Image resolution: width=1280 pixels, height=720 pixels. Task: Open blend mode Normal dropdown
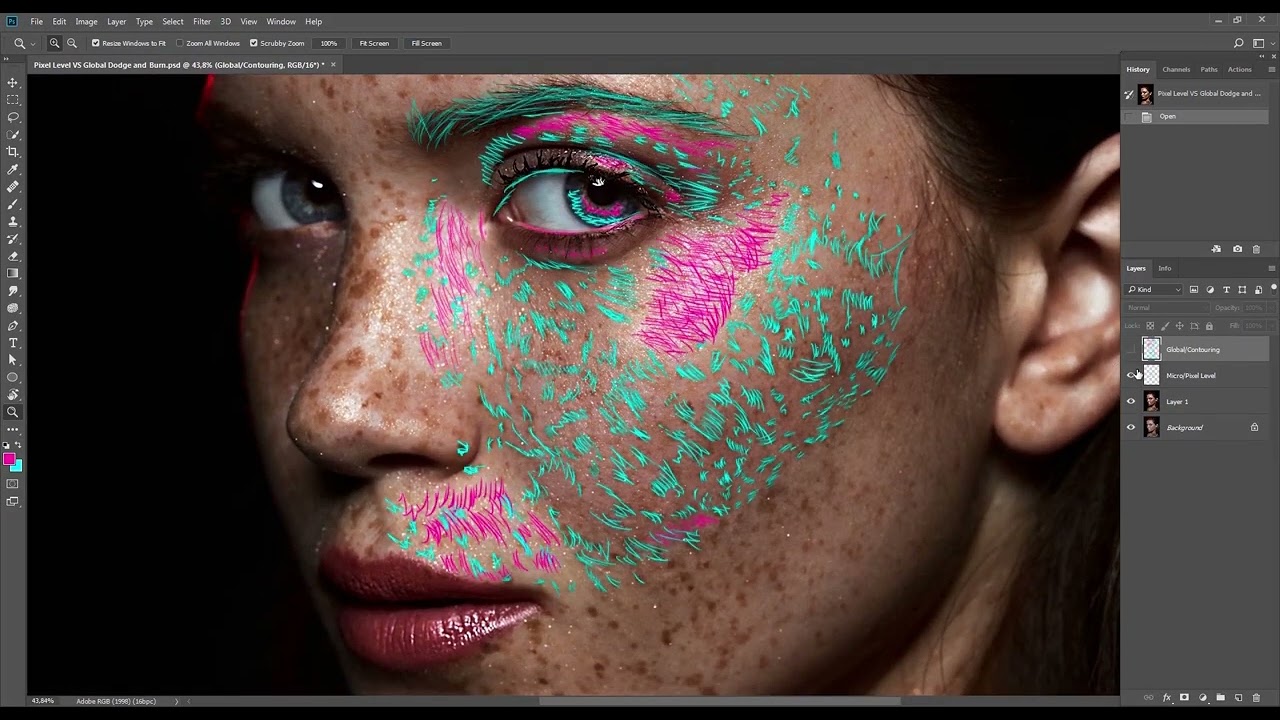coord(1165,308)
